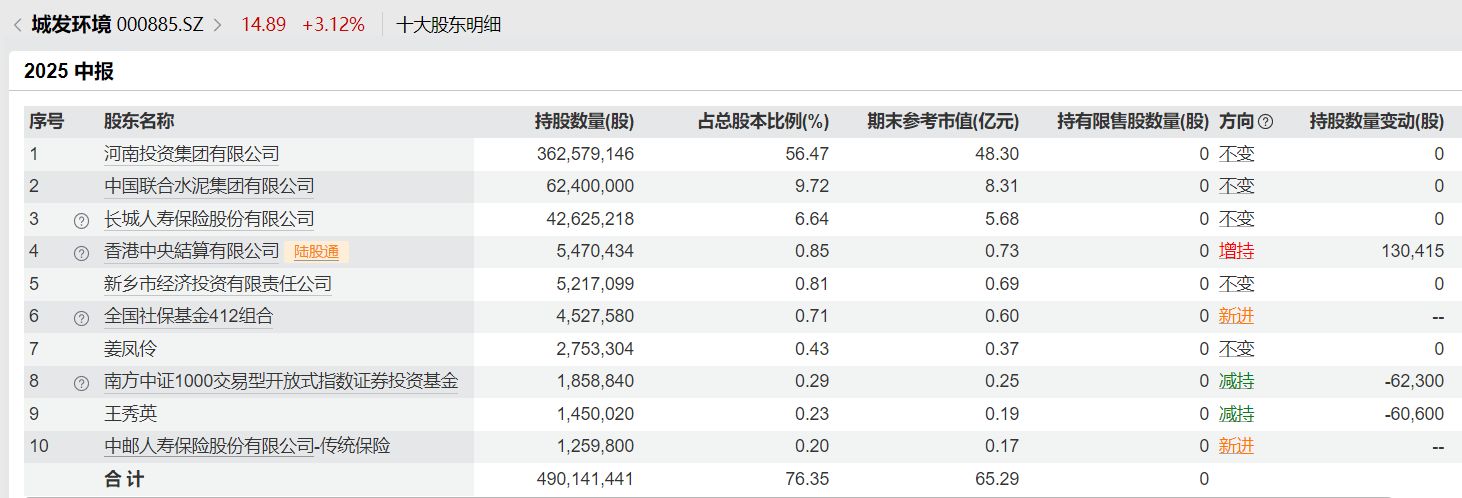
Task: Sort by 占总股本比例(%) column header
Action: (762, 122)
